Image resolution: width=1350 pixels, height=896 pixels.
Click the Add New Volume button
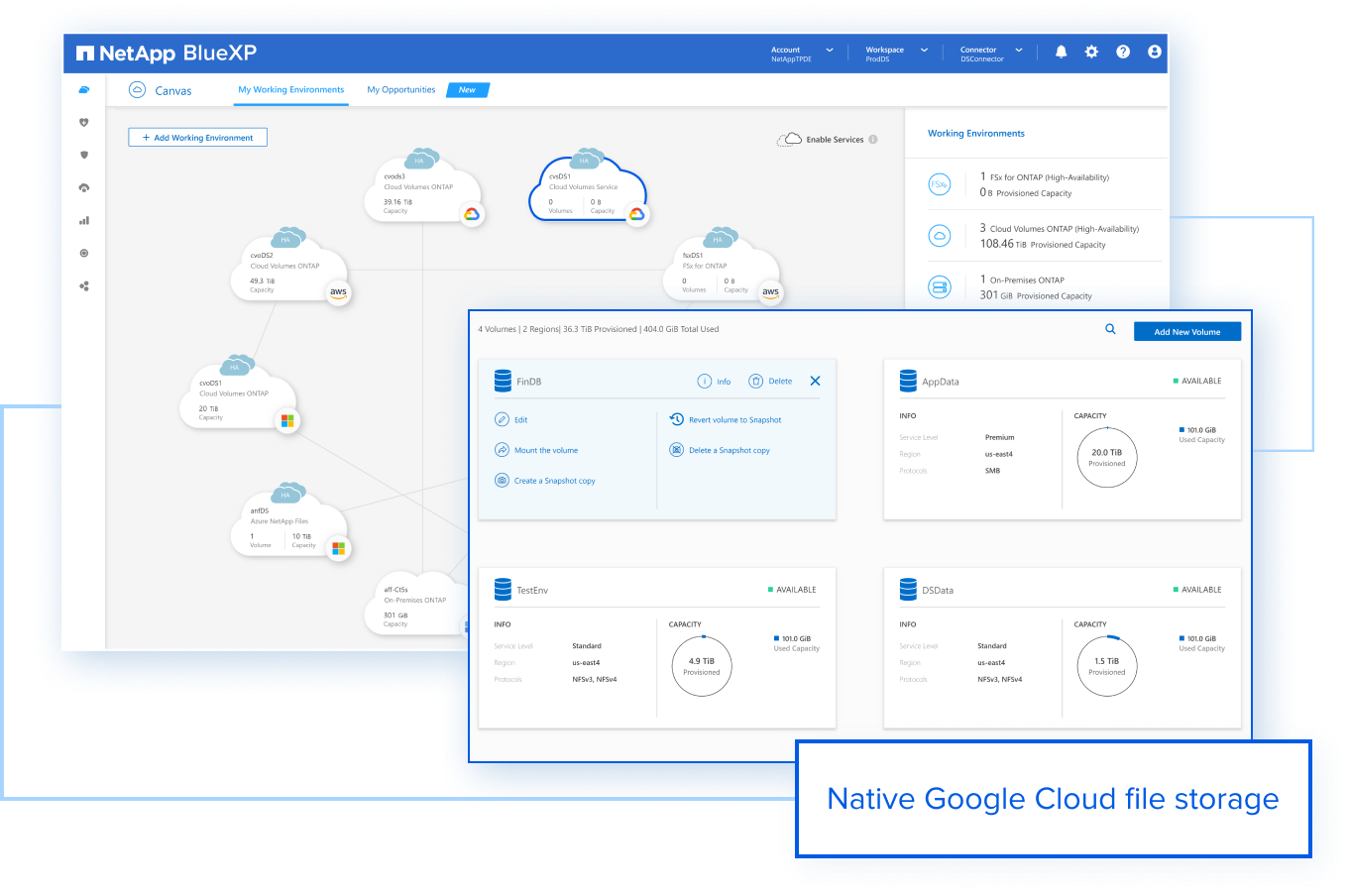[1186, 330]
